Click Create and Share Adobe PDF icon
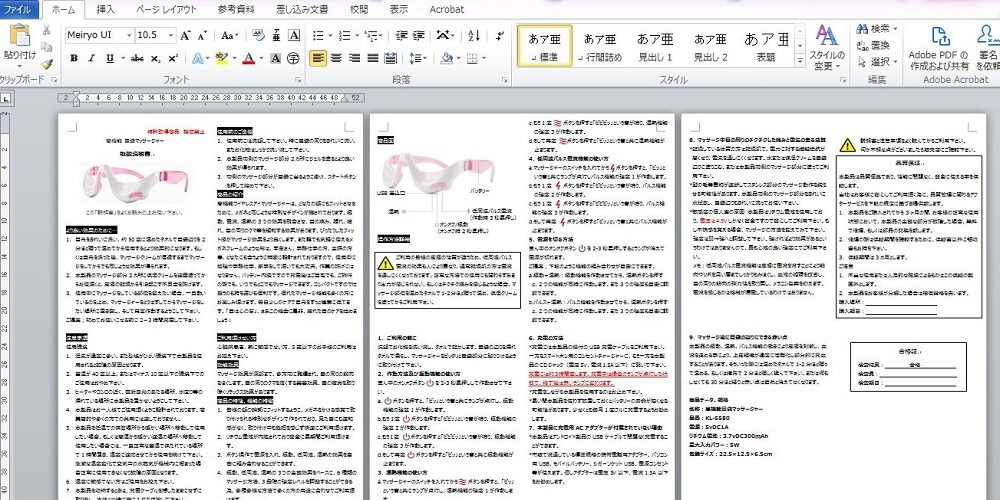 click(939, 49)
